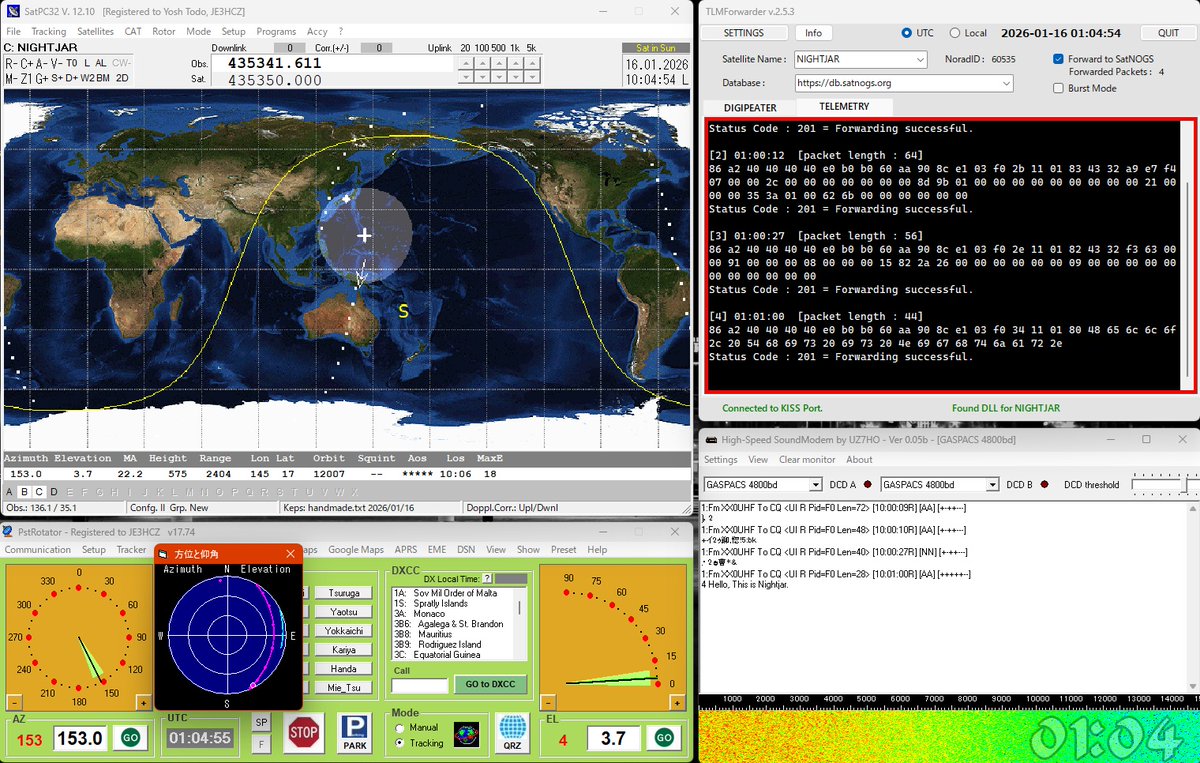Select the UTC radio button in TLMForwarder

tap(907, 33)
